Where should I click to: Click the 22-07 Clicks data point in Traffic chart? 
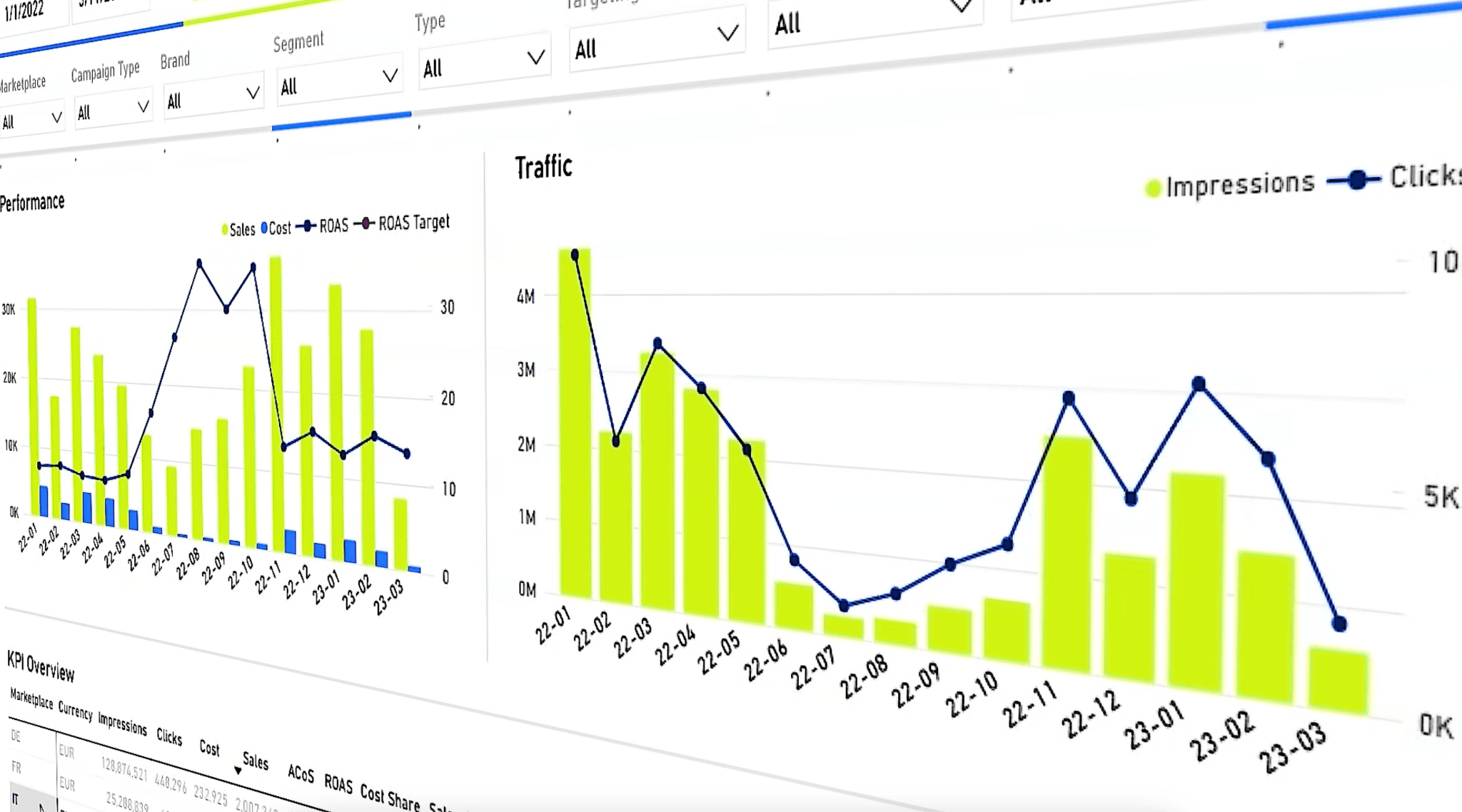[x=844, y=606]
